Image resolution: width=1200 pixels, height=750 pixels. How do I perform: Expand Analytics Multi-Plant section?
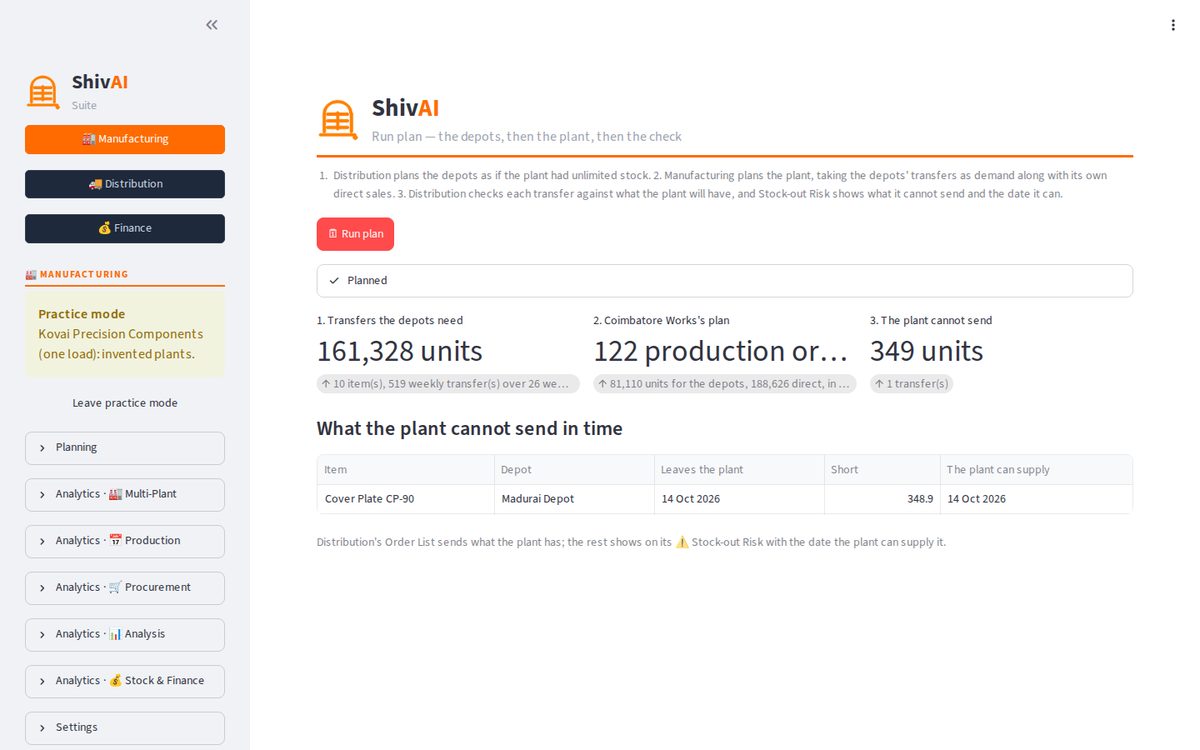(125, 495)
